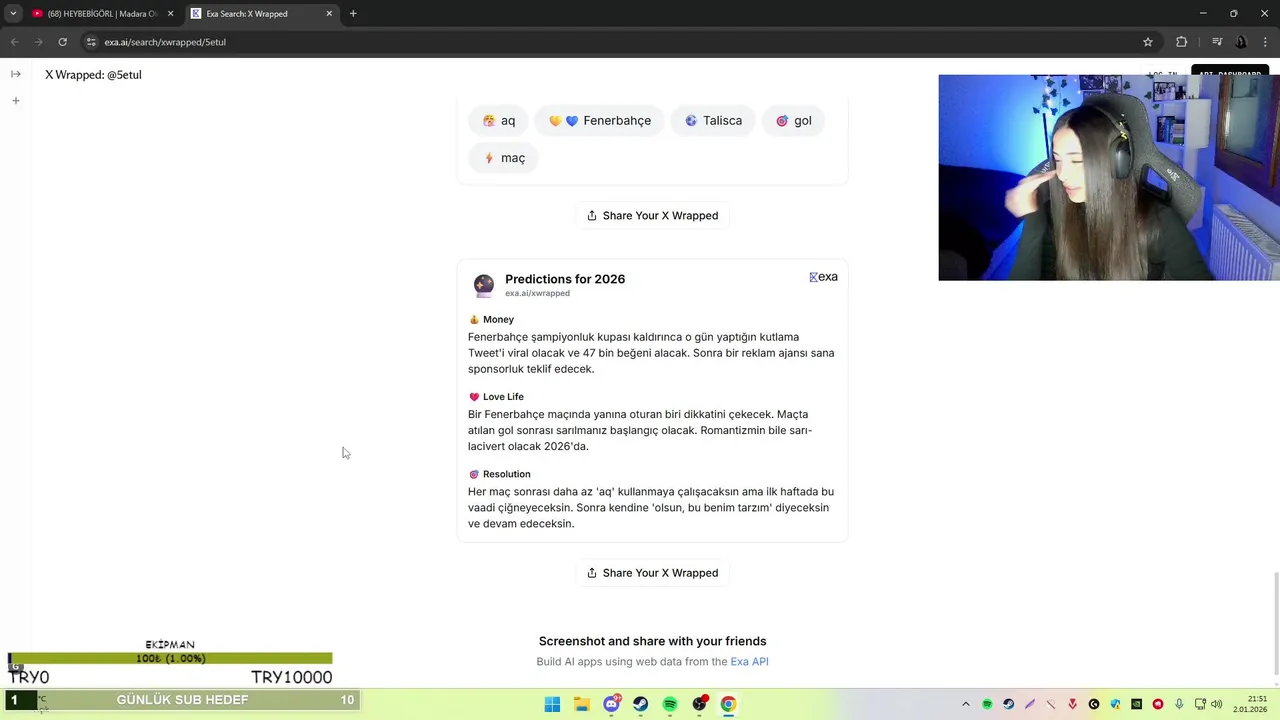
Task: Open File Explorer from taskbar
Action: point(582,704)
